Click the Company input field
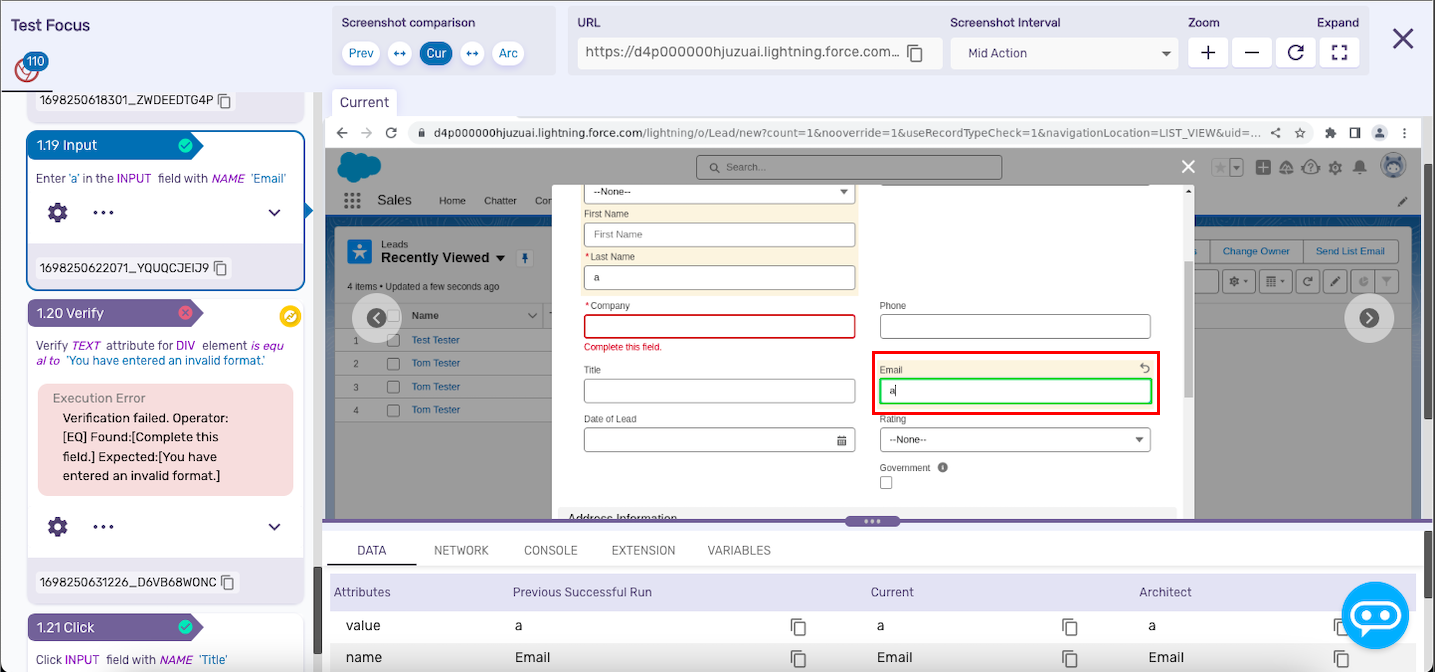This screenshot has width=1435, height=672. click(x=719, y=326)
